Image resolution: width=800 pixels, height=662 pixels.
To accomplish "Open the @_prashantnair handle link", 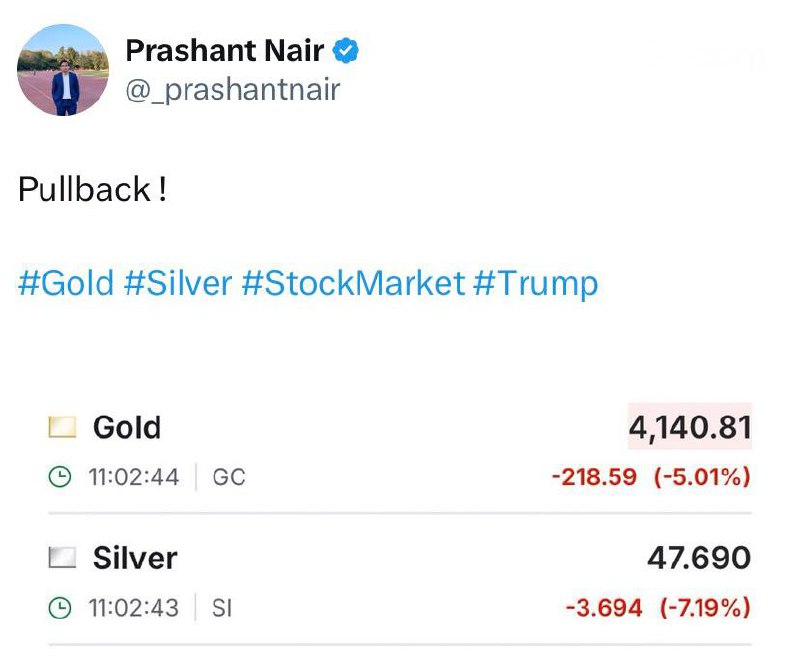I will [x=233, y=90].
